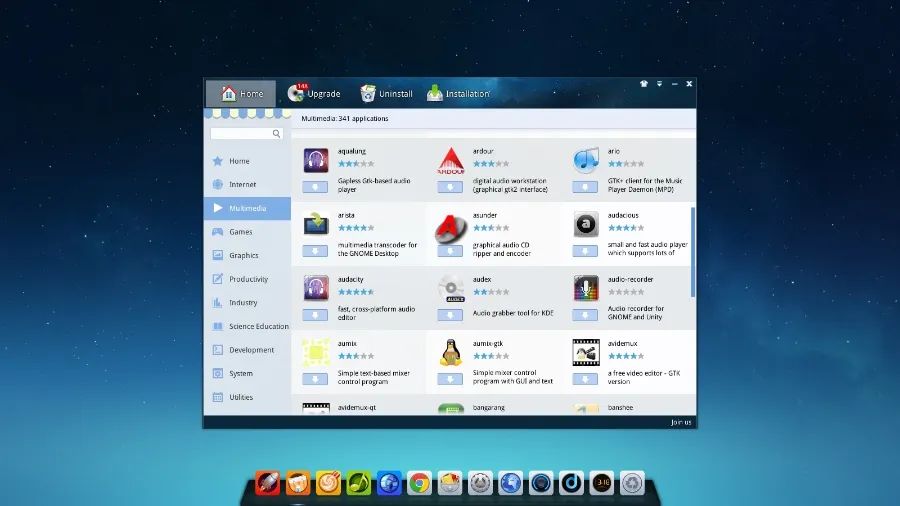Switch to the Uninstall tab
This screenshot has width=900, height=506.
tap(386, 94)
